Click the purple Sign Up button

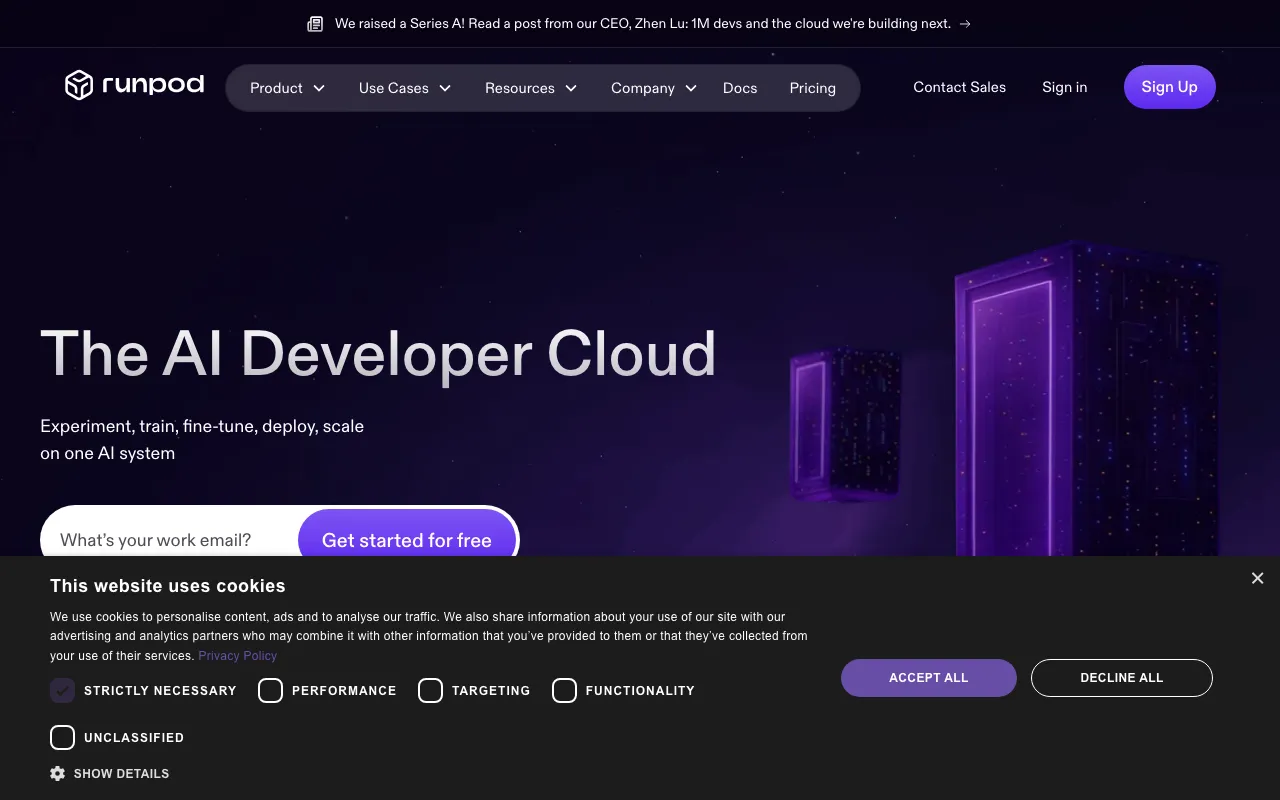click(x=1169, y=87)
